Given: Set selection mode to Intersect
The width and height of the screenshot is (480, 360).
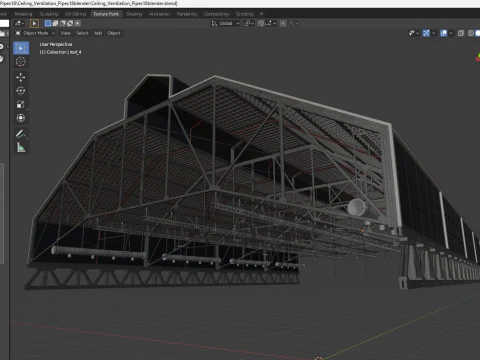Looking at the screenshot, I should click(x=77, y=23).
